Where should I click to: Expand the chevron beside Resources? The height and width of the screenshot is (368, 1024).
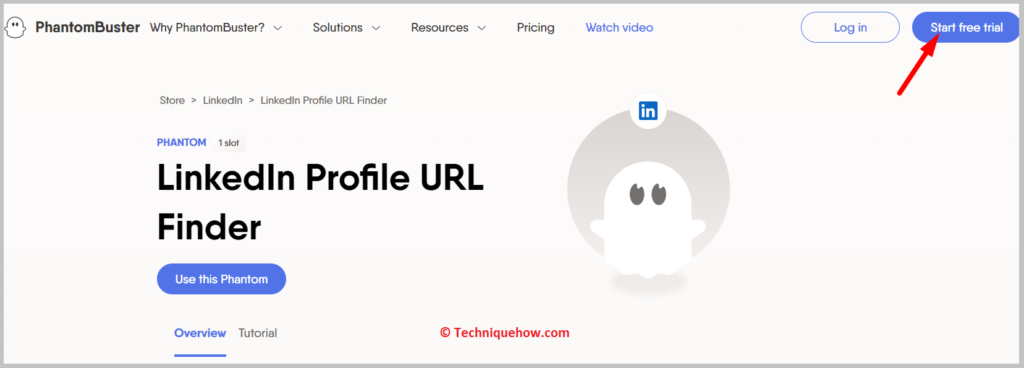click(x=481, y=29)
